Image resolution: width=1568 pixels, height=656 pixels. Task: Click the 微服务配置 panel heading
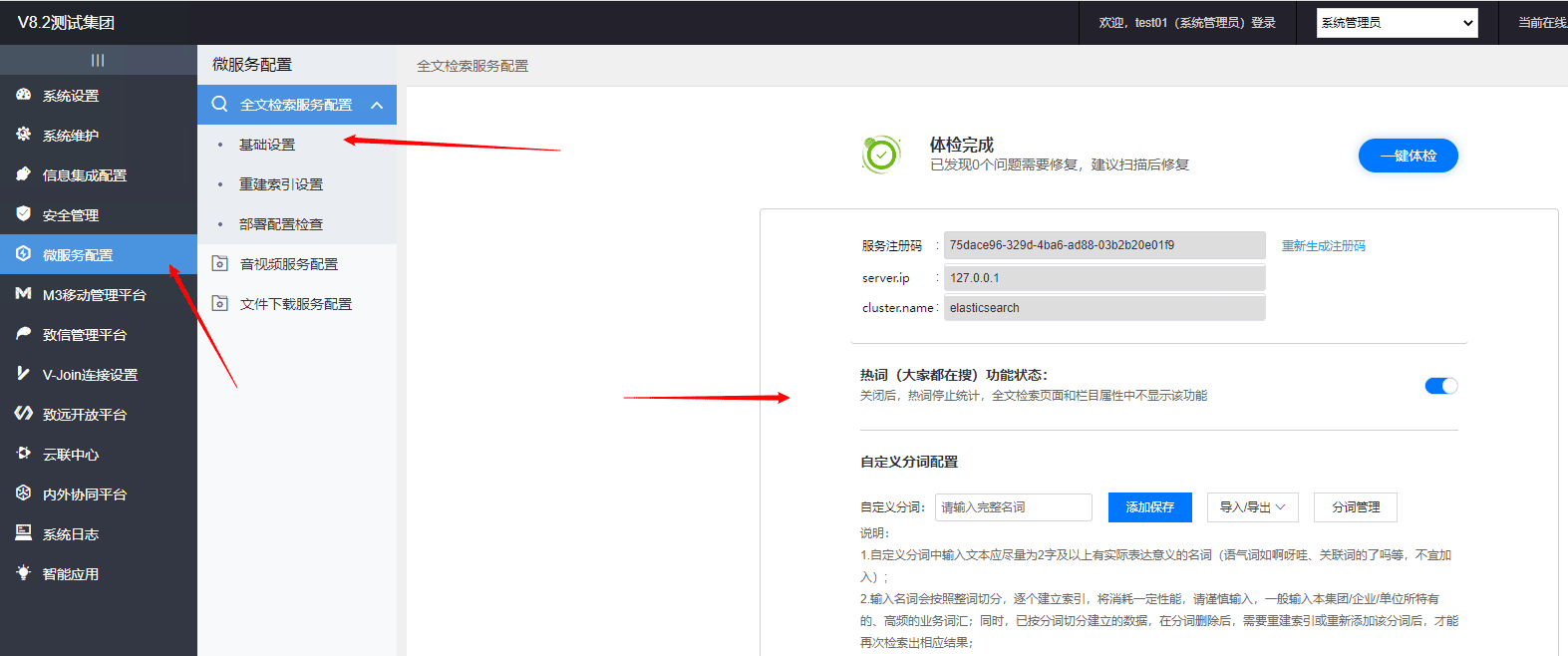252,65
